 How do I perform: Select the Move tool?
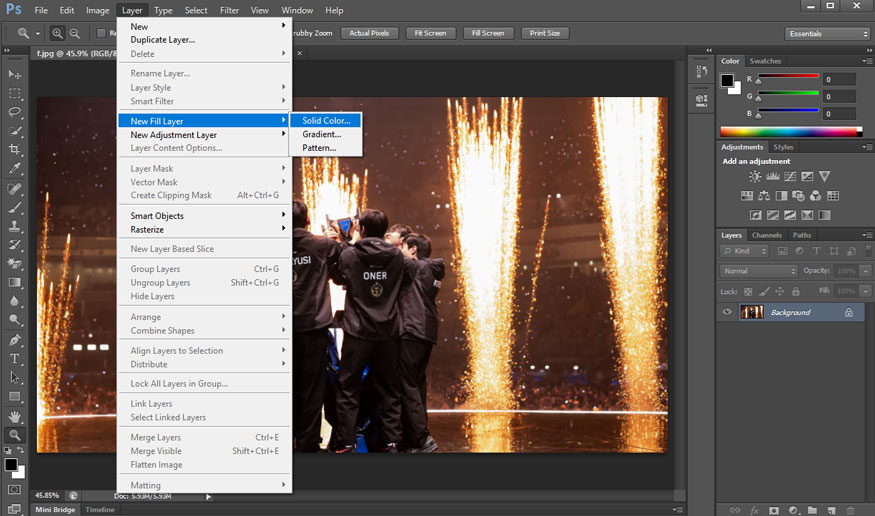click(15, 74)
